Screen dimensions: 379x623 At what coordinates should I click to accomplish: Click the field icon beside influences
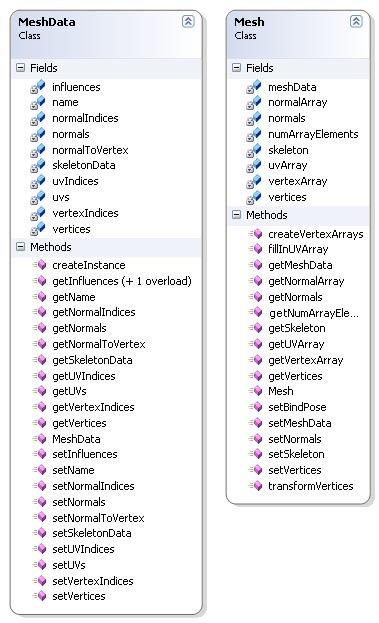38,87
